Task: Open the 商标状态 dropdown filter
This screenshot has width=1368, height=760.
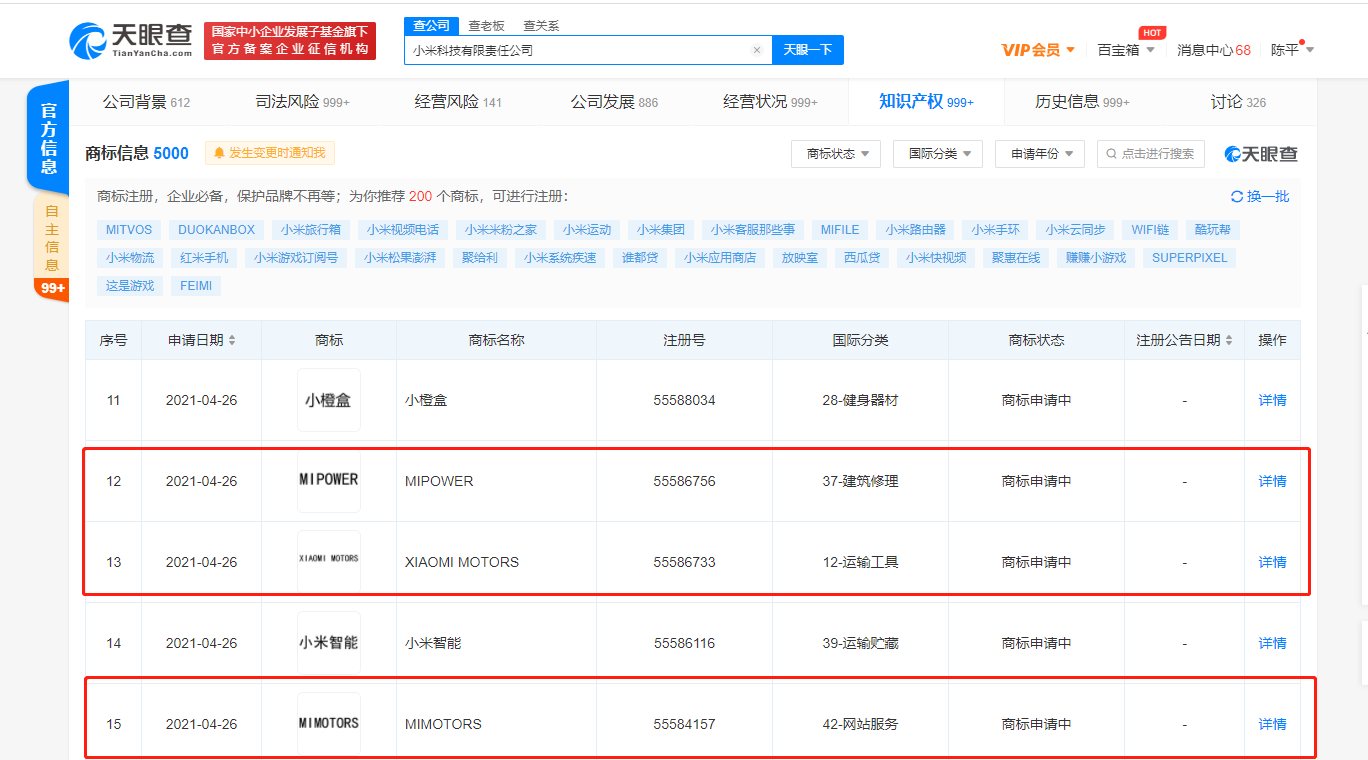Action: tap(835, 154)
